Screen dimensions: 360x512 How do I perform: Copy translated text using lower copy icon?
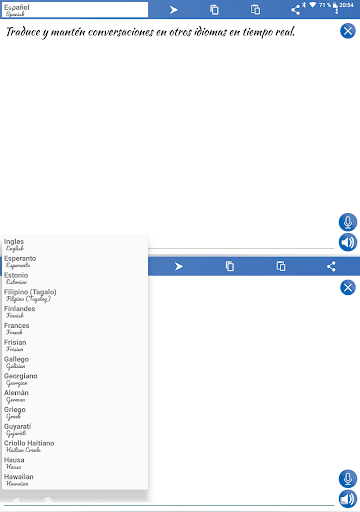click(x=230, y=266)
